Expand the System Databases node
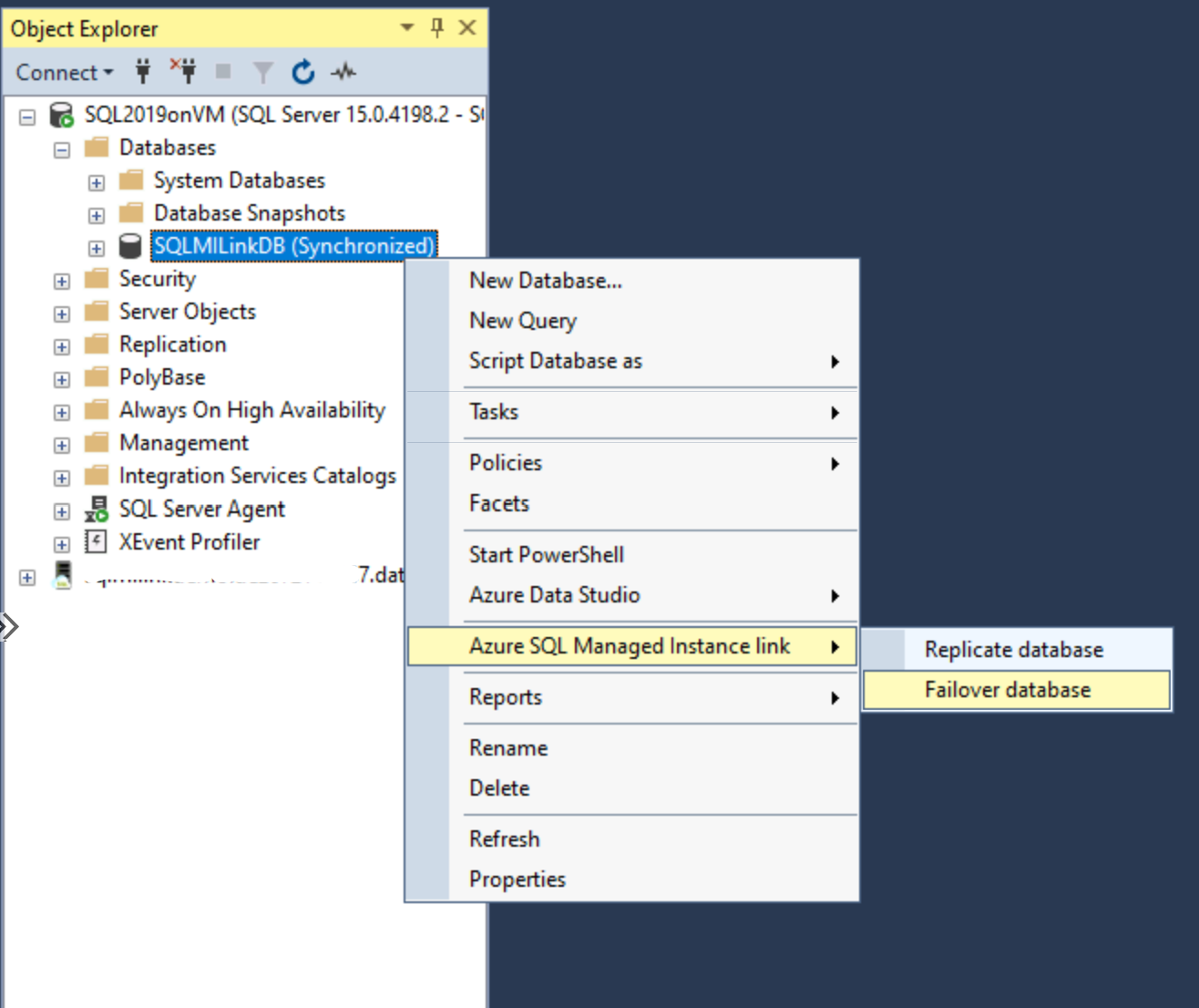 point(97,180)
